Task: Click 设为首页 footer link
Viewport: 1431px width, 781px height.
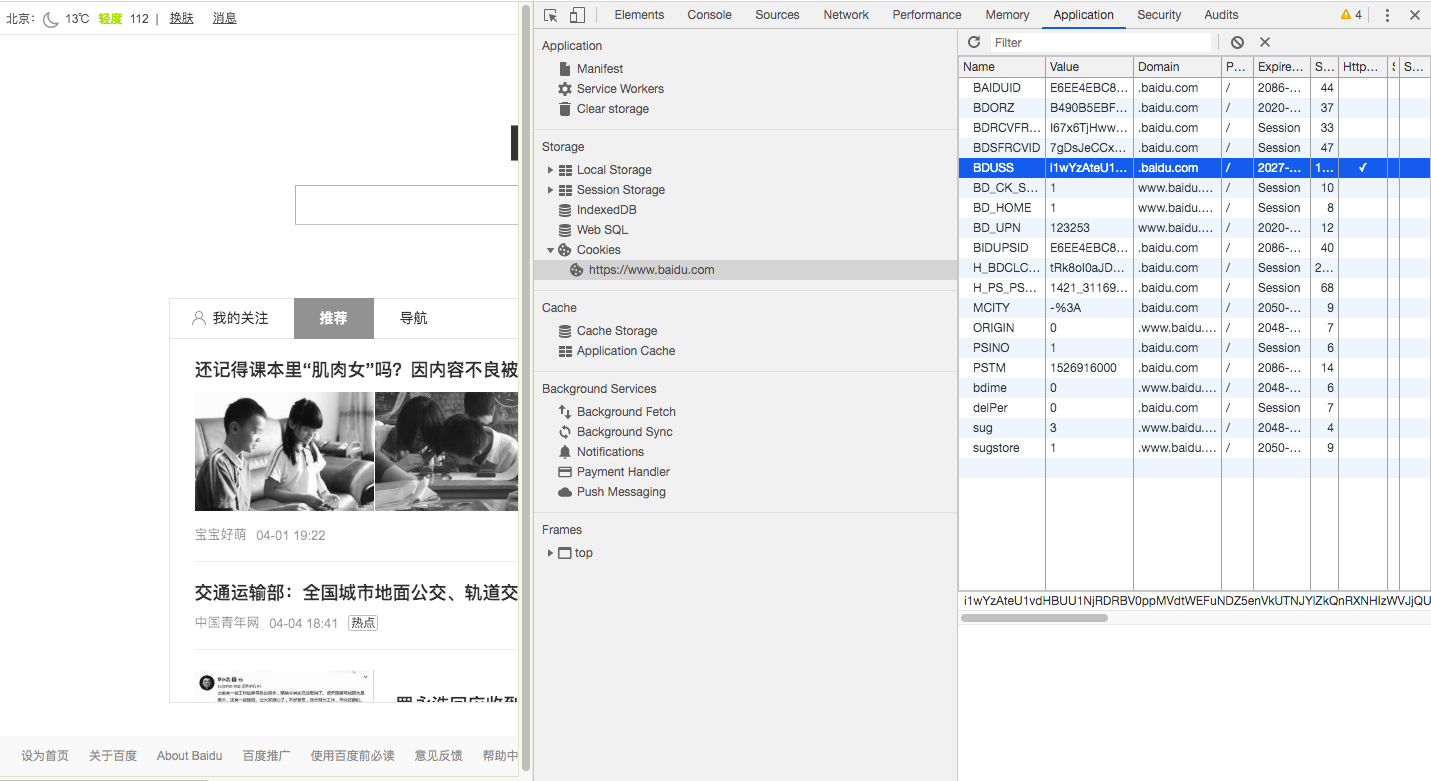Action: click(x=45, y=756)
